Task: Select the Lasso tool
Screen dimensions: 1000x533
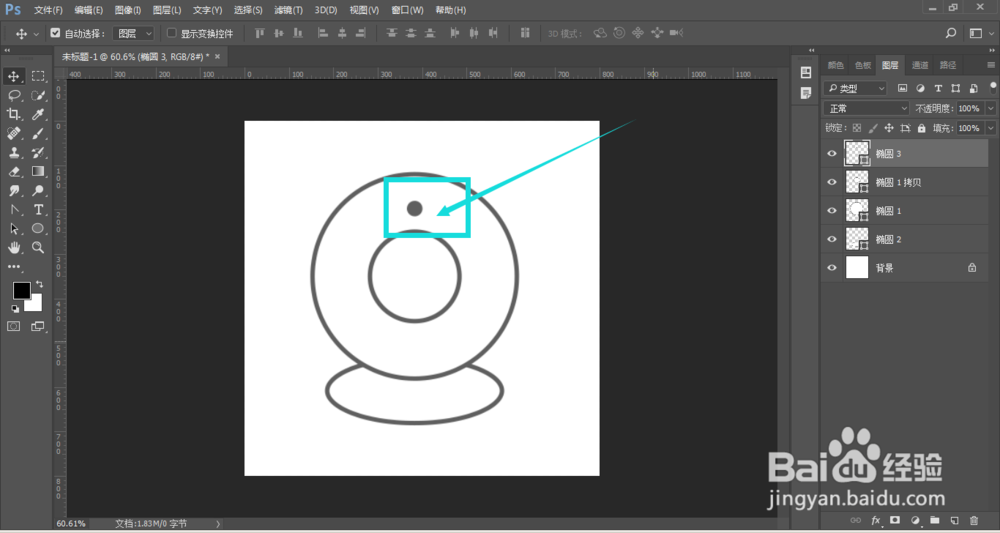Action: click(x=14, y=96)
